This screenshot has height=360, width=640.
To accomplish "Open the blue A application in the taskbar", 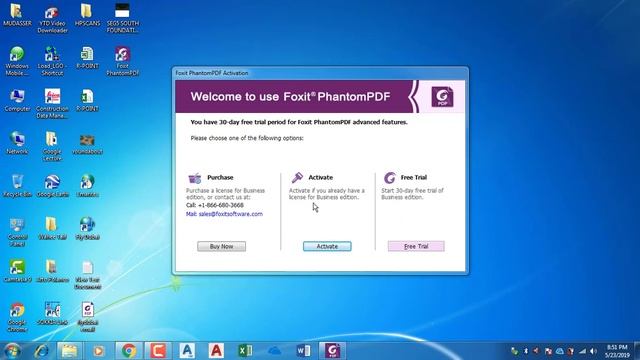I will coord(187,351).
